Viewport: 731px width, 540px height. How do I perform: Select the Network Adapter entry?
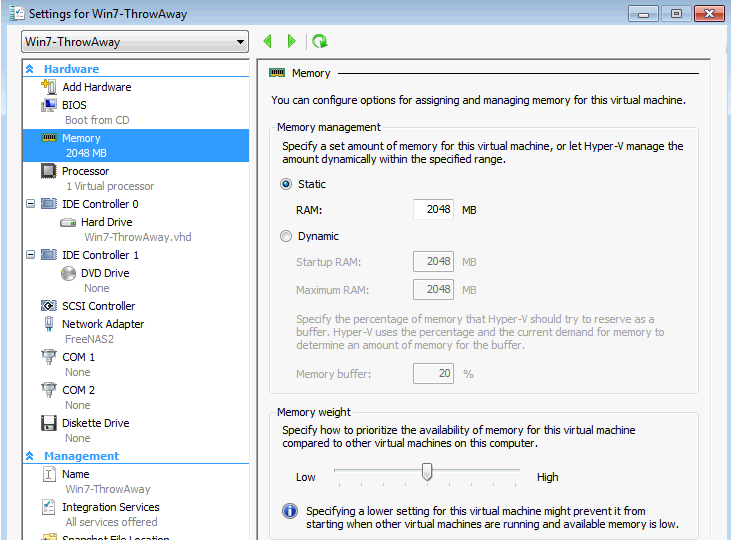pos(103,324)
